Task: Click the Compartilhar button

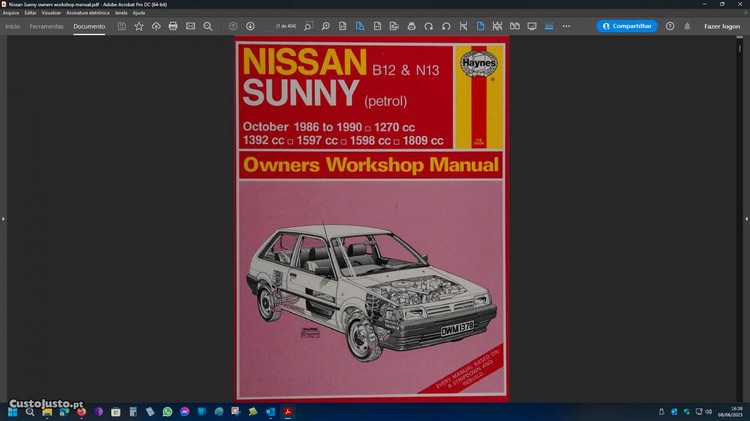Action: coord(627,26)
